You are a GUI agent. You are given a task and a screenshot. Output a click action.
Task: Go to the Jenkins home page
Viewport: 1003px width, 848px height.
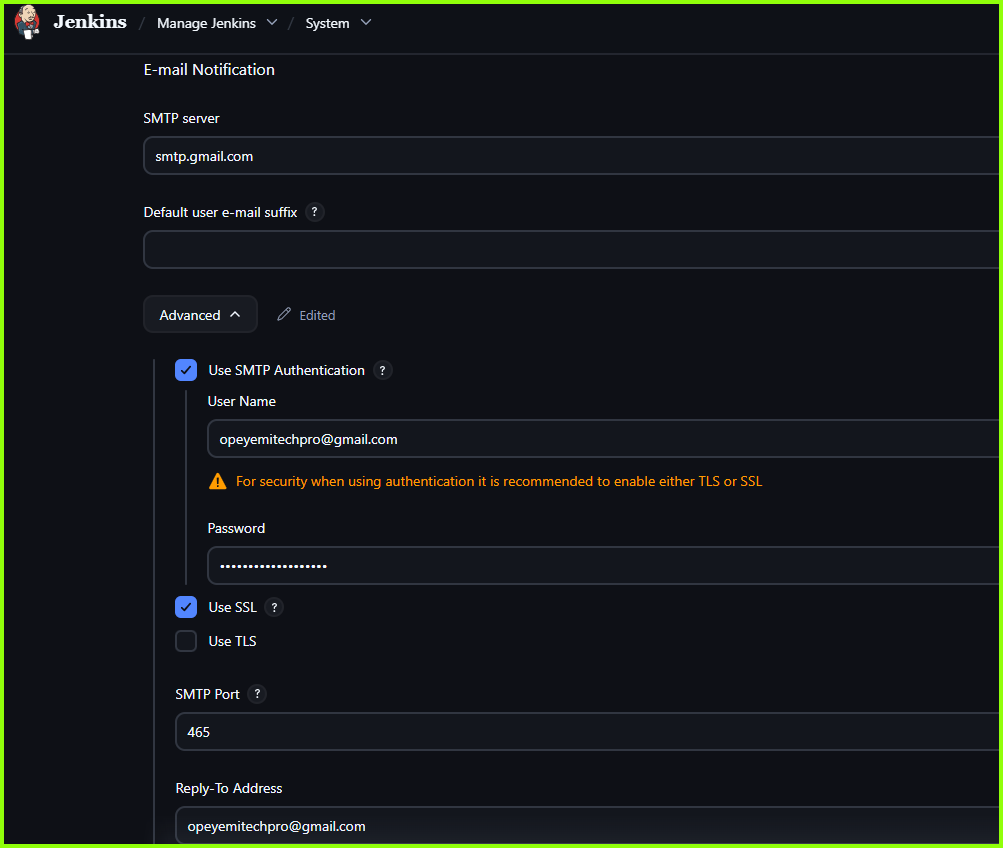pyautogui.click(x=89, y=22)
